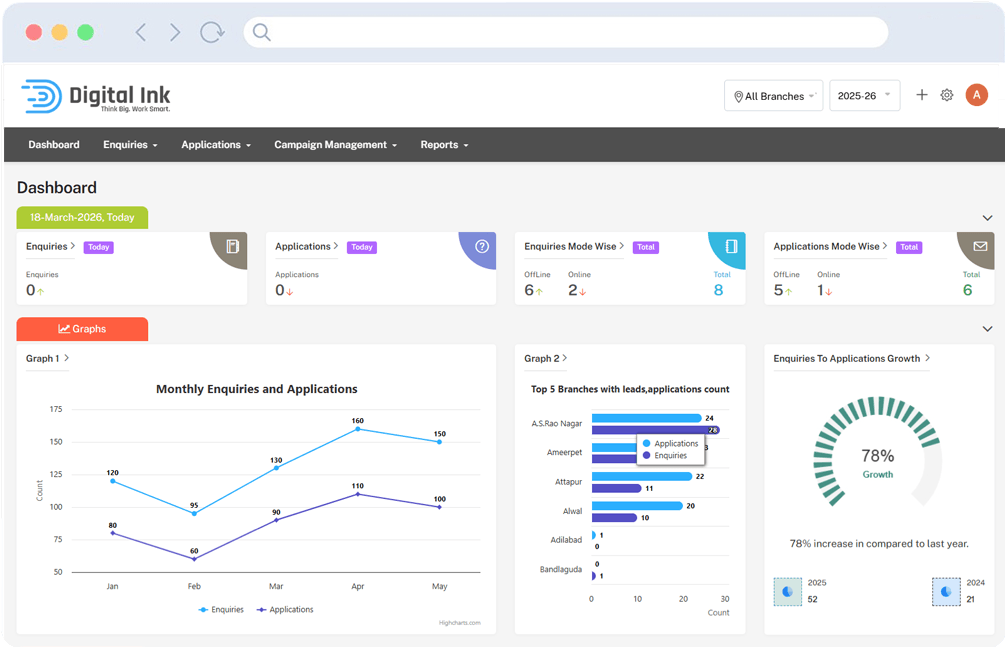1005x647 pixels.
Task: Collapse the Graphs section chevron
Action: point(987,329)
